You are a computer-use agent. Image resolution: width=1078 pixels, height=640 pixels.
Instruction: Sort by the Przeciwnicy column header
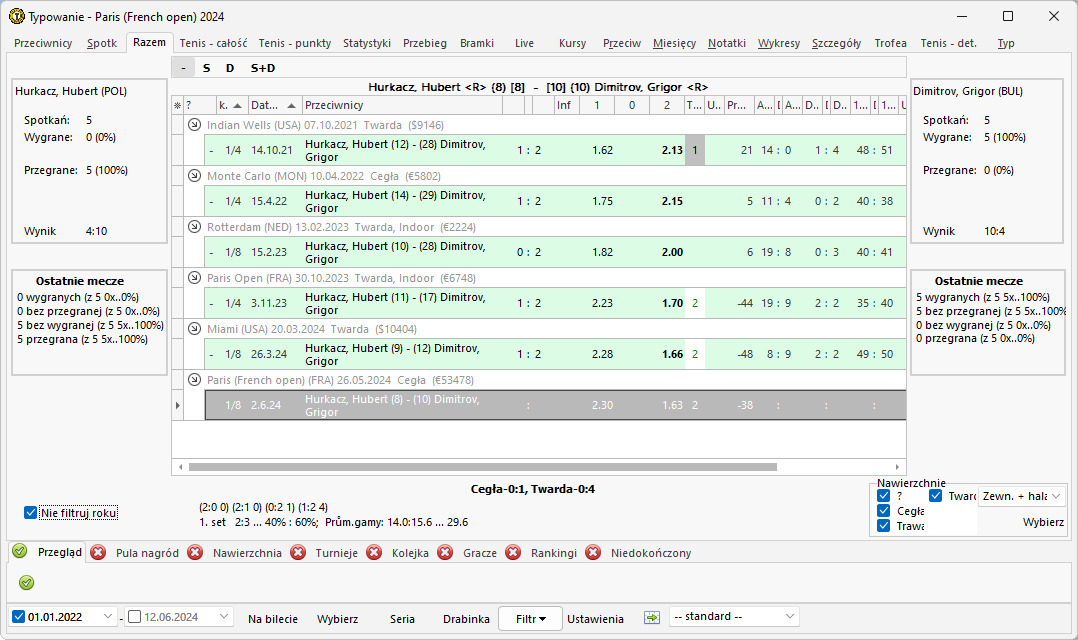click(x=400, y=105)
